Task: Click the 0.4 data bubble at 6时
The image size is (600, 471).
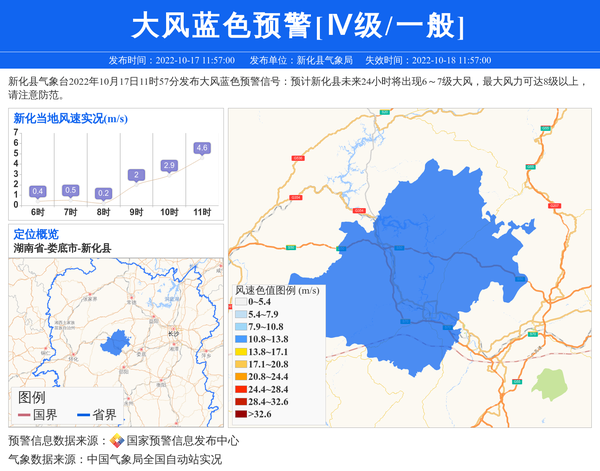Action: point(38,191)
